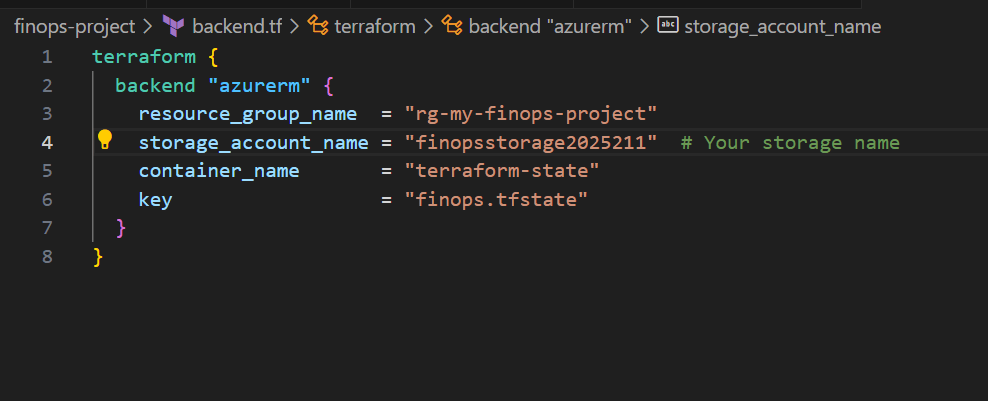
Task: Click the "# Your storage name" comment
Action: click(x=790, y=143)
